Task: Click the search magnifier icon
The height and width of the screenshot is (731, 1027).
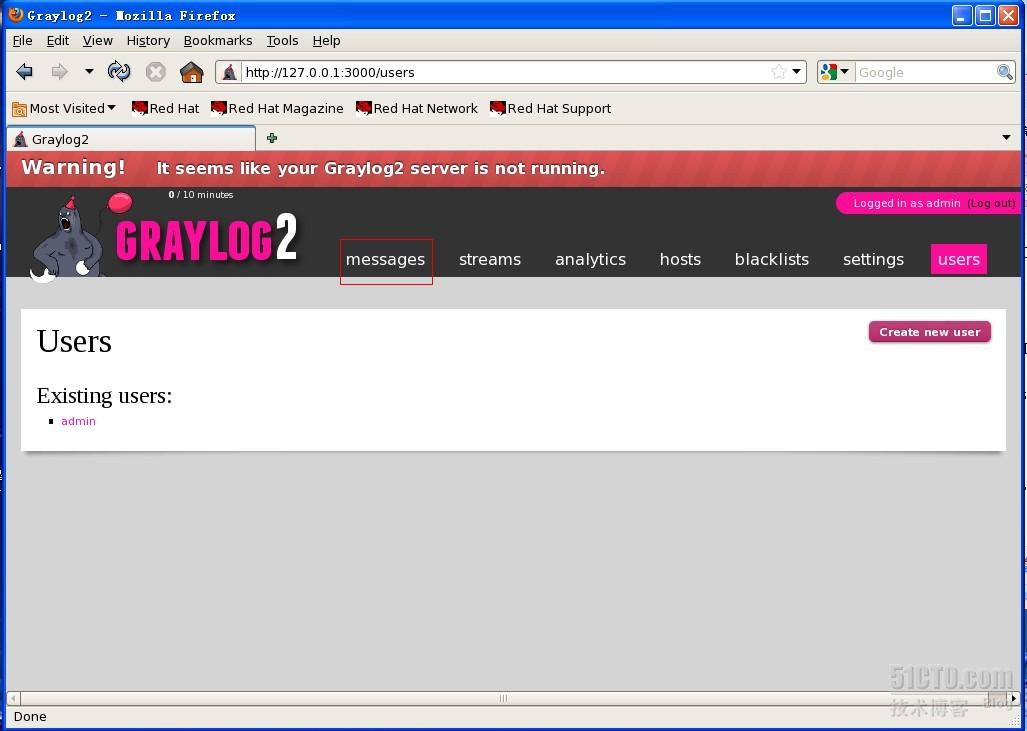Action: coord(1005,72)
